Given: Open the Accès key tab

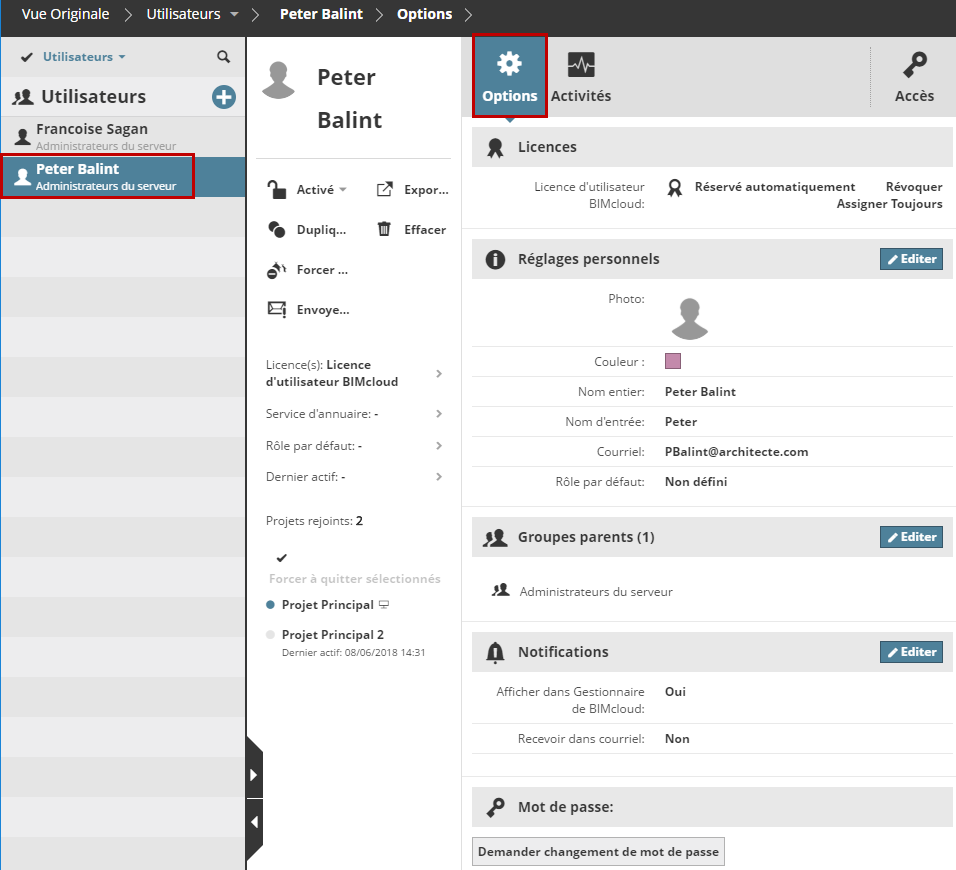Looking at the screenshot, I should pyautogui.click(x=914, y=77).
